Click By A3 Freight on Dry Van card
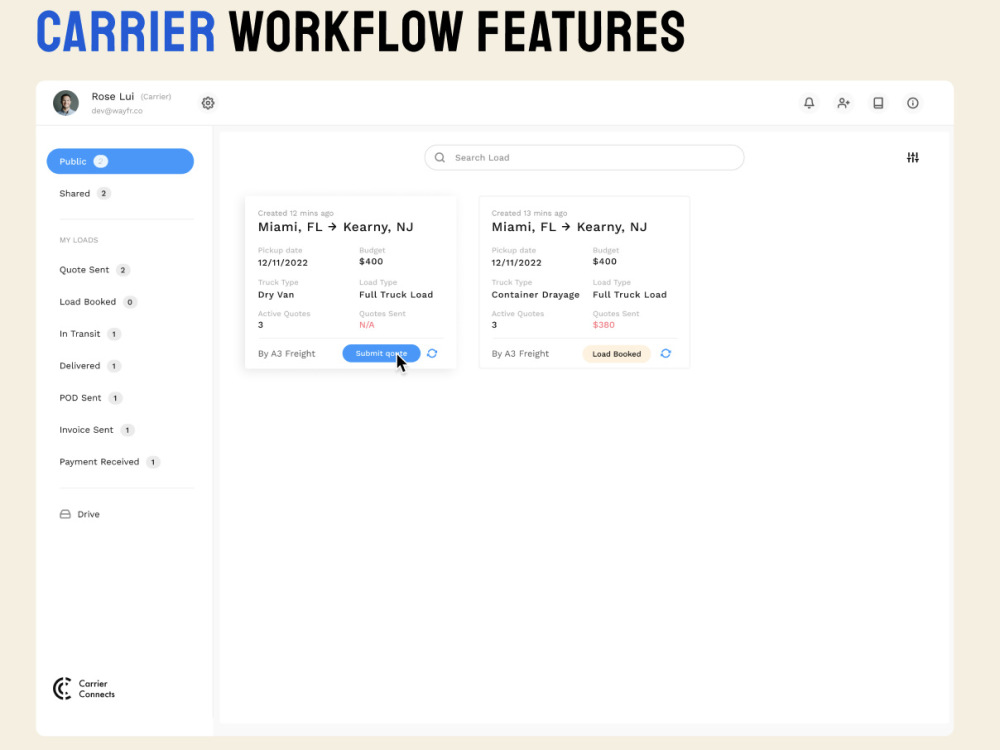1000x750 pixels. tap(286, 353)
